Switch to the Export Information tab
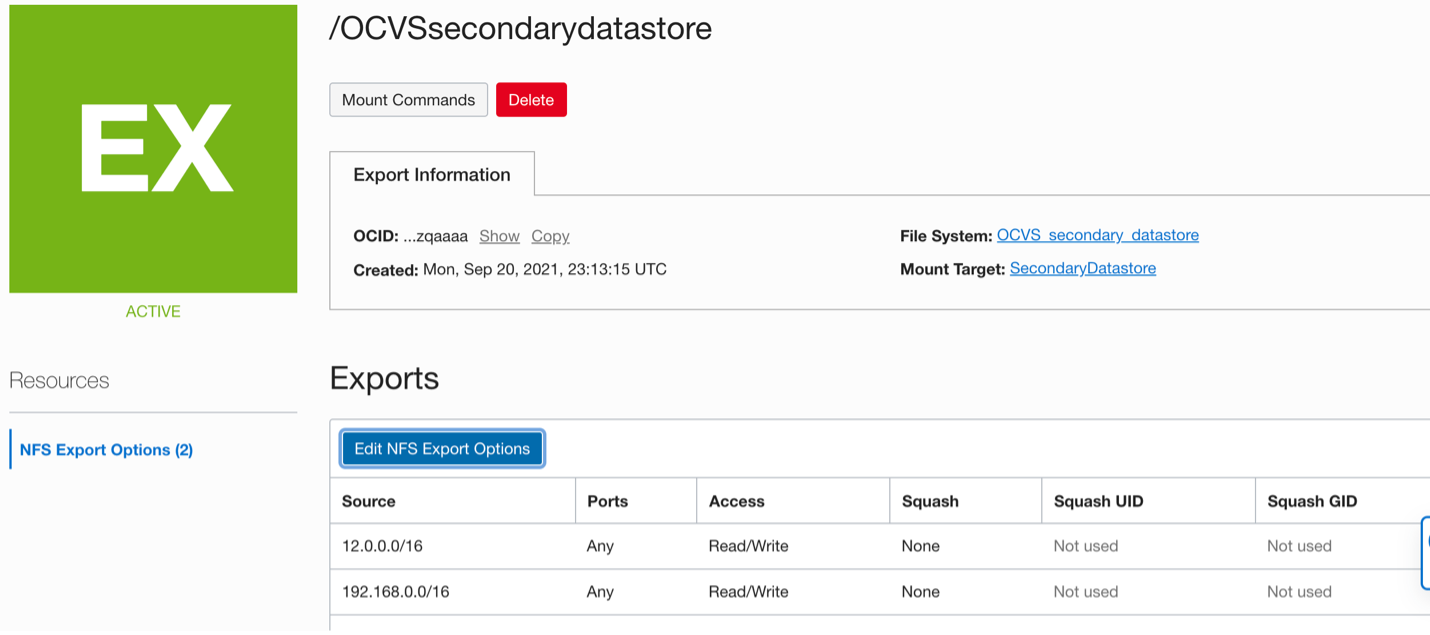 pyautogui.click(x=431, y=174)
